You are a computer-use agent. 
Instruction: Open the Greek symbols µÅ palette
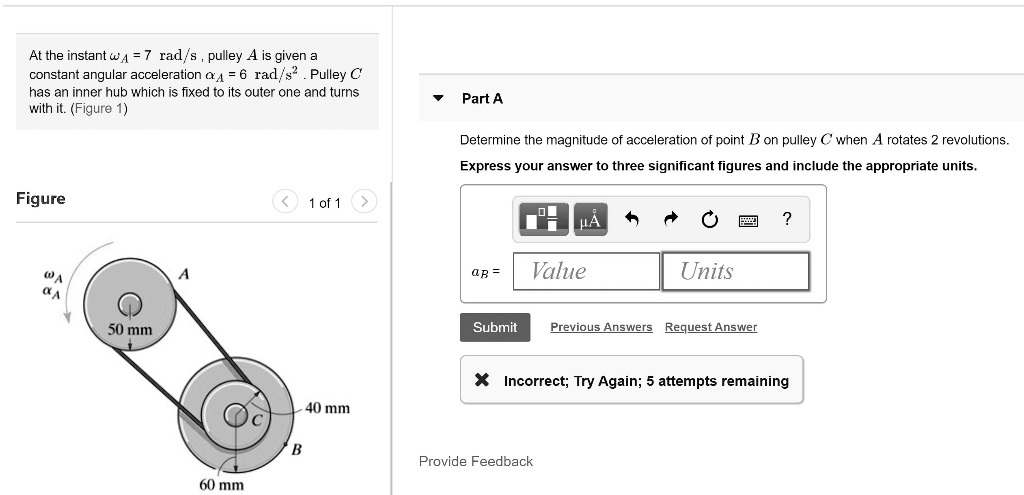pyautogui.click(x=590, y=219)
